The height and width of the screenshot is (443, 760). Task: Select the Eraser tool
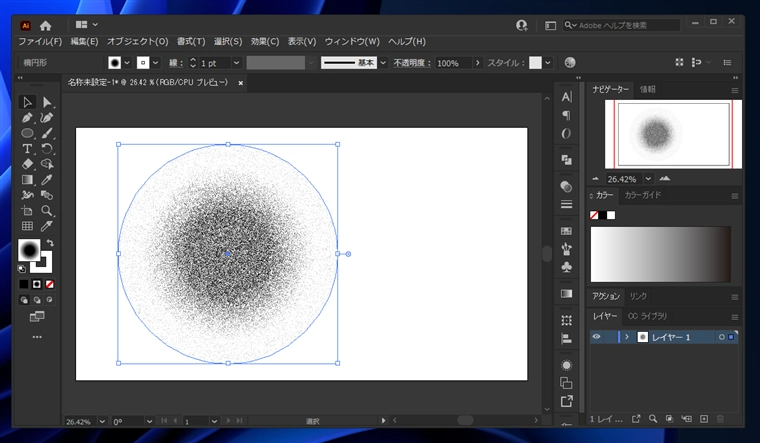click(x=27, y=164)
